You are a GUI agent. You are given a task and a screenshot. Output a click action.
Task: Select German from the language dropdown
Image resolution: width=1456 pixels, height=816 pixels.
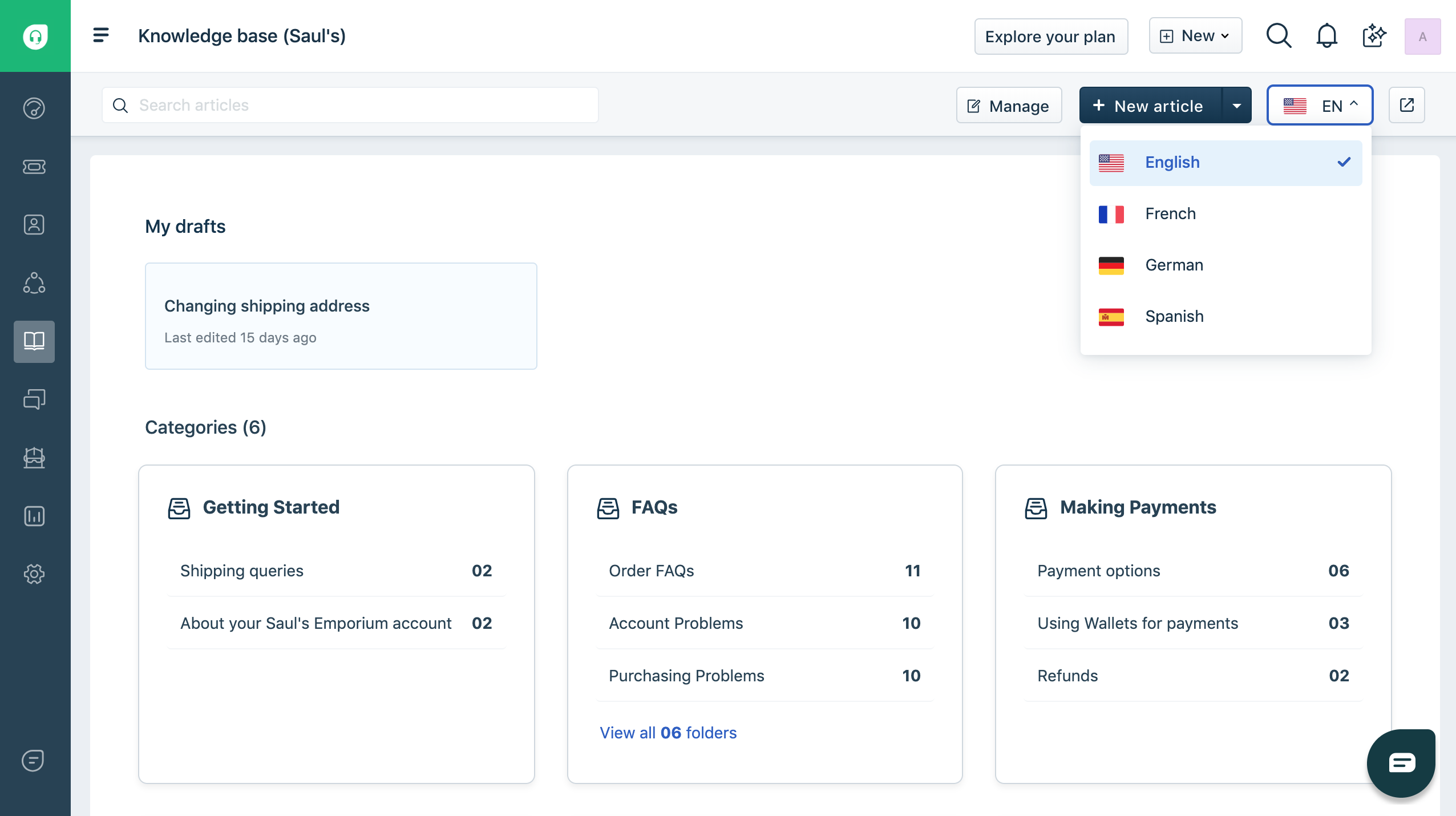coord(1173,265)
